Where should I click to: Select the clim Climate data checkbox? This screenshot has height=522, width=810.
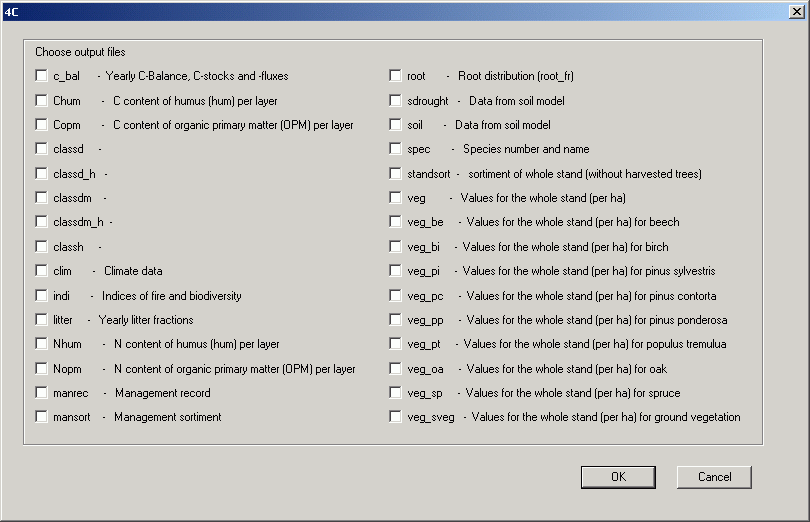[x=41, y=271]
